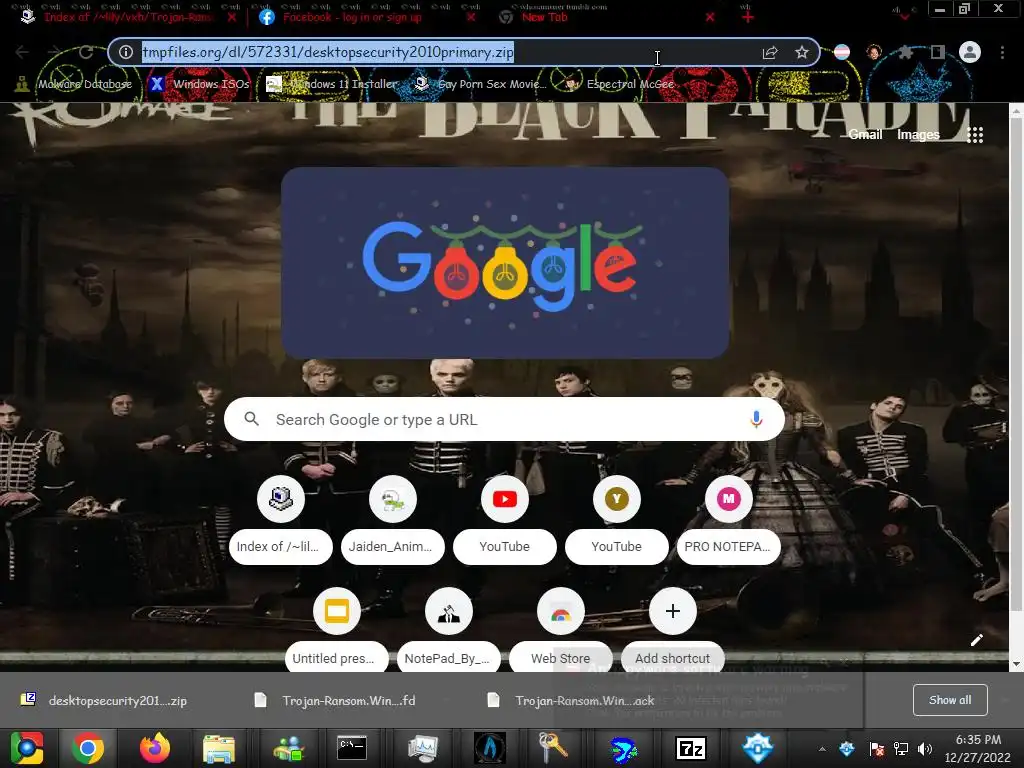
Task: Open the keys icon app on taskbar
Action: pos(552,748)
